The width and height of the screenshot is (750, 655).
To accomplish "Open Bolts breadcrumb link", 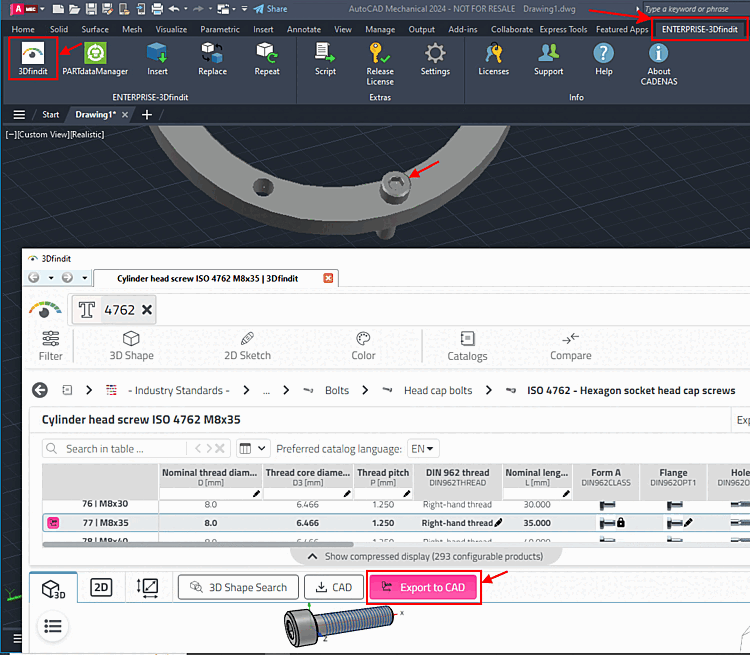I will coord(337,390).
